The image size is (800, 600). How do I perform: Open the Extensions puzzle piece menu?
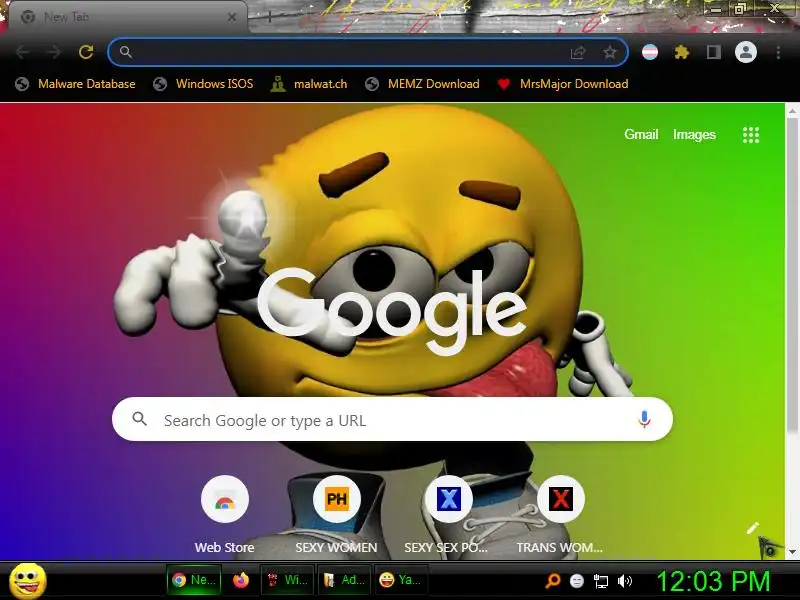tap(682, 52)
